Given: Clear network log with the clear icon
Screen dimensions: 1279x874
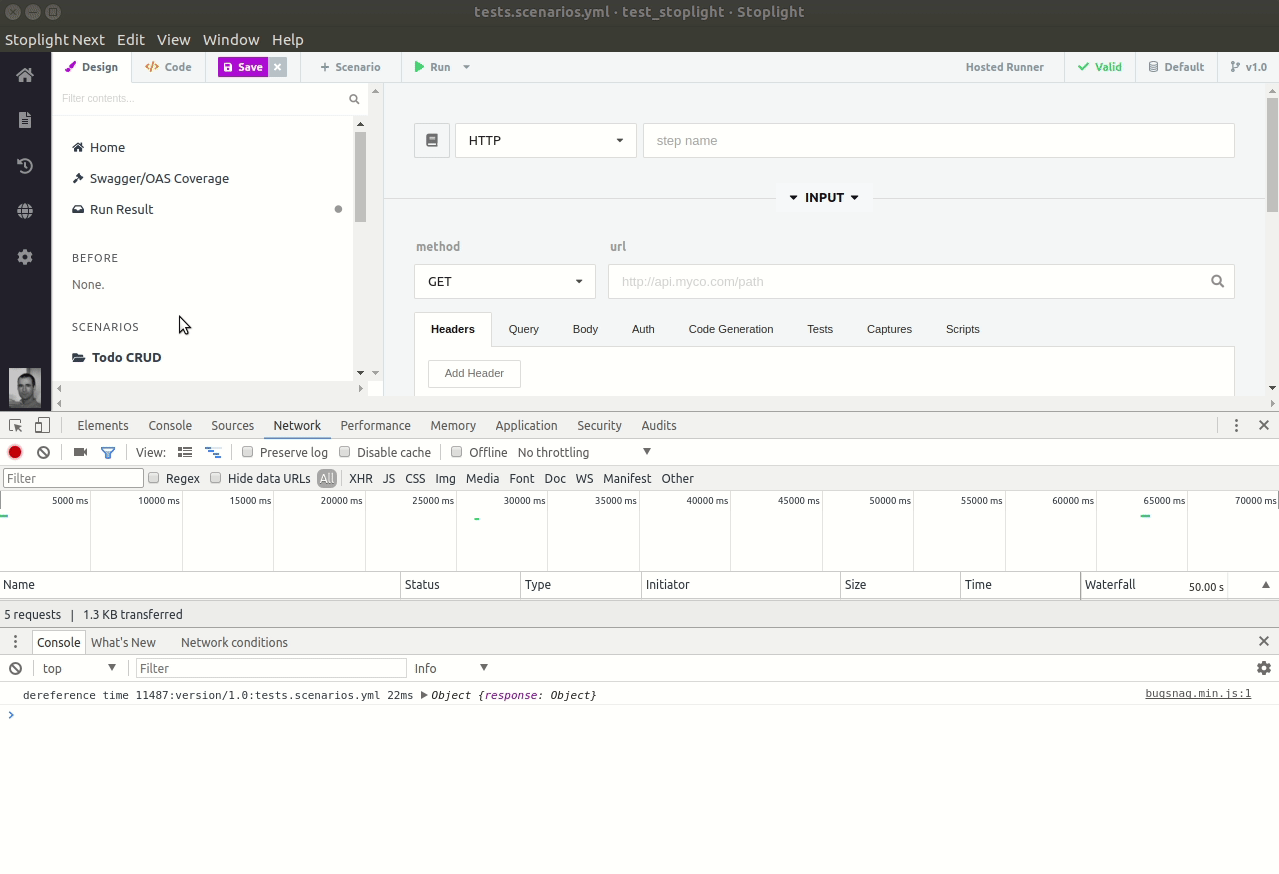Looking at the screenshot, I should coord(43,452).
